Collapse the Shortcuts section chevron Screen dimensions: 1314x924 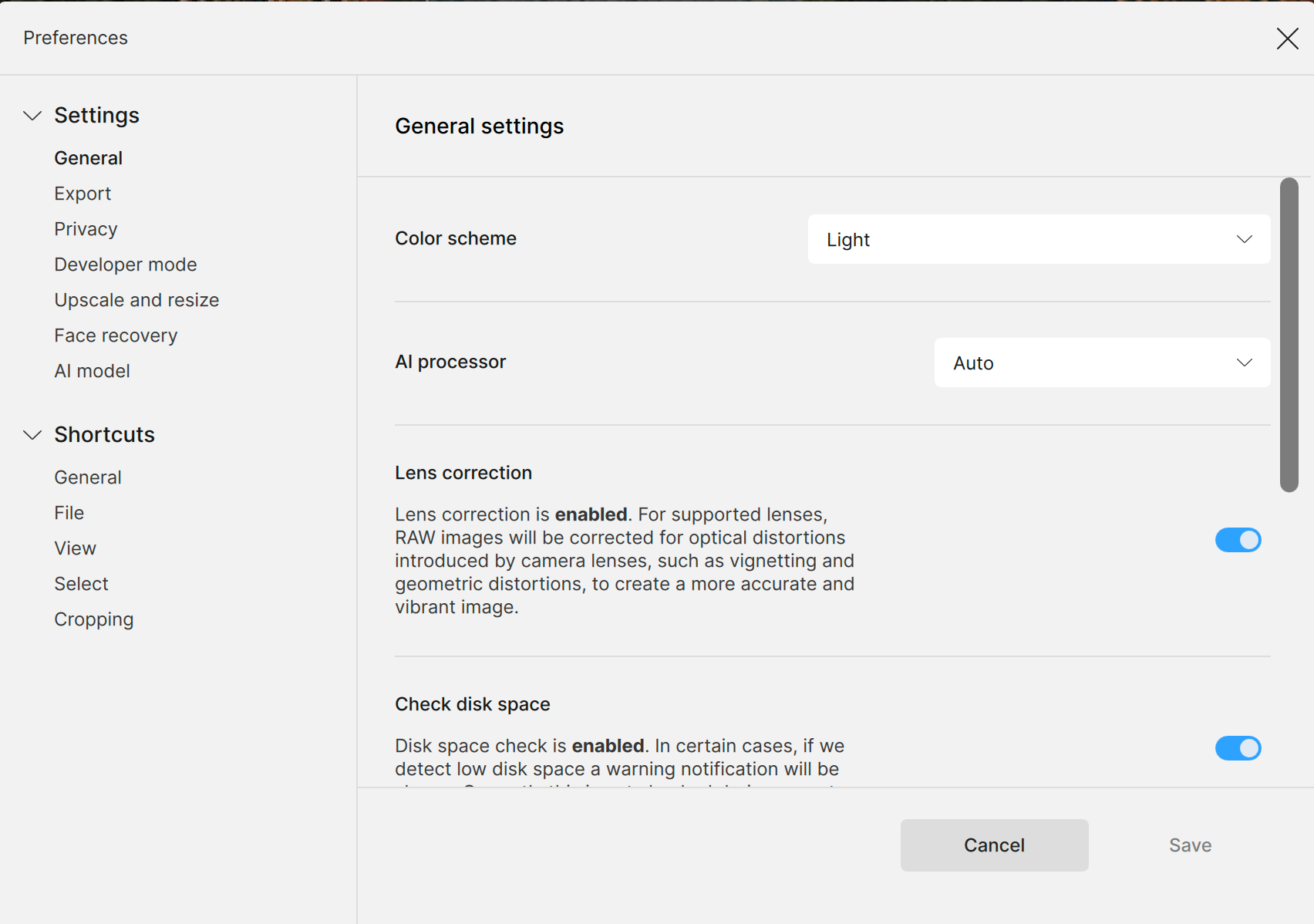tap(32, 435)
